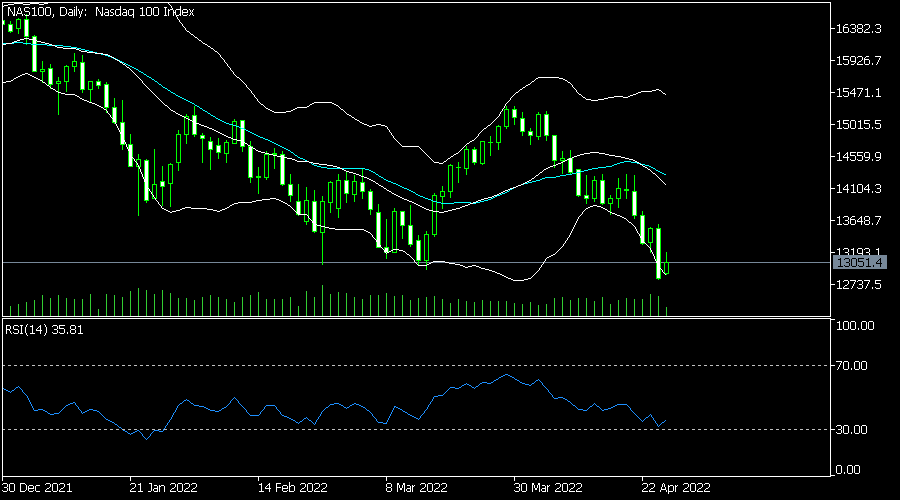This screenshot has height=500, width=900.
Task: Click the 14559.9 price axis label
Action: [859, 157]
